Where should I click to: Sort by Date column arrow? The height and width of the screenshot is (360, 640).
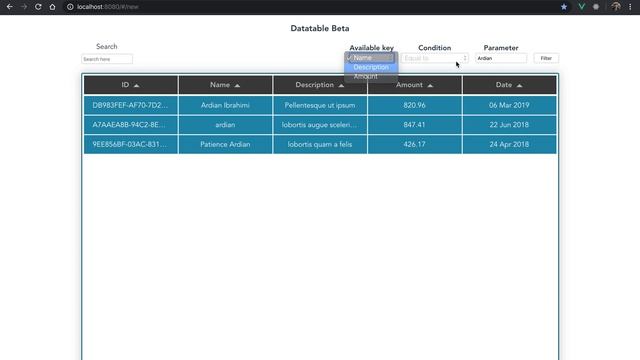coord(519,85)
